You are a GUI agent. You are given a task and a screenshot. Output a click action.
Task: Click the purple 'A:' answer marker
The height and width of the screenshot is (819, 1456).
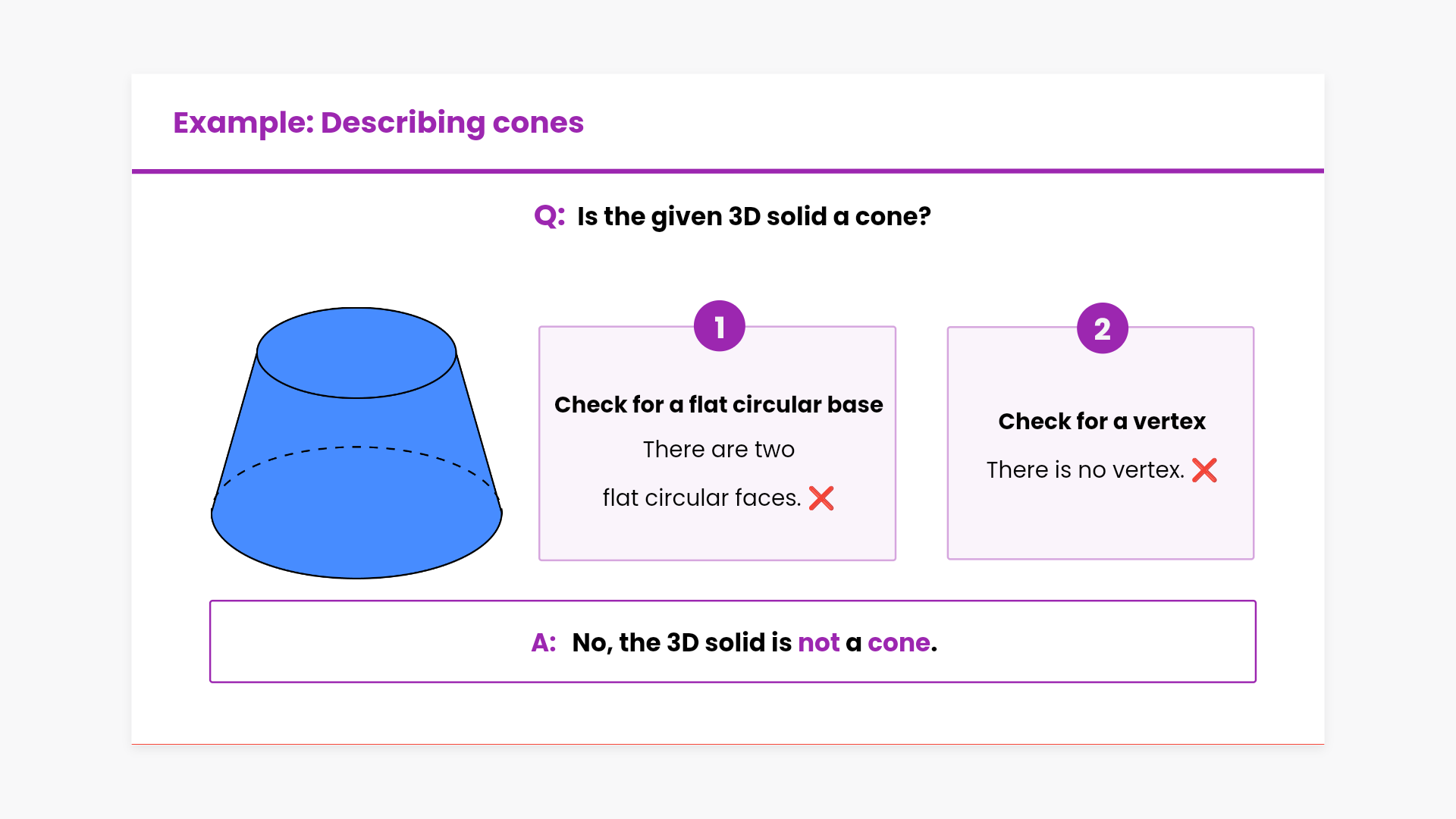click(x=544, y=643)
